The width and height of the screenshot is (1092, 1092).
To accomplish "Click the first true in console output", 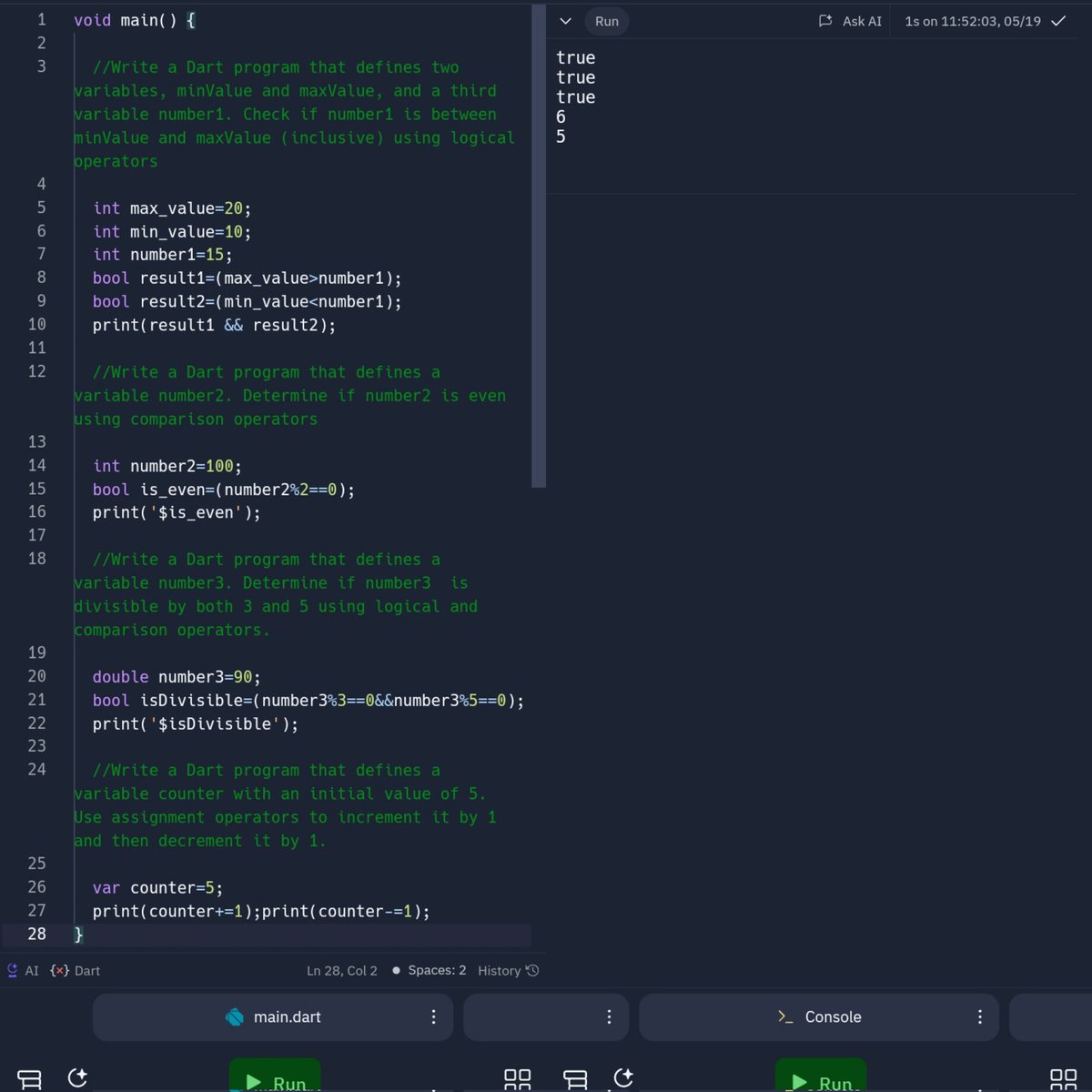I will 576,57.
